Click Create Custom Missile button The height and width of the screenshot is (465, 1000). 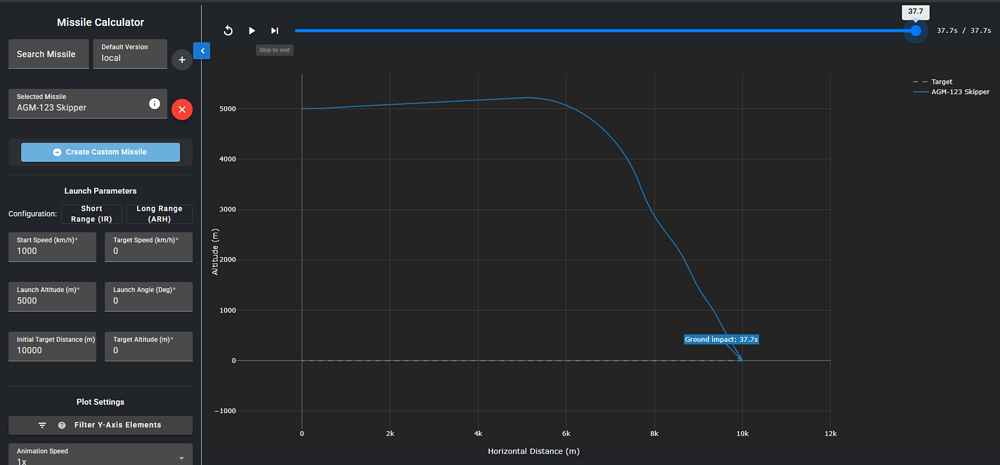[x=100, y=152]
